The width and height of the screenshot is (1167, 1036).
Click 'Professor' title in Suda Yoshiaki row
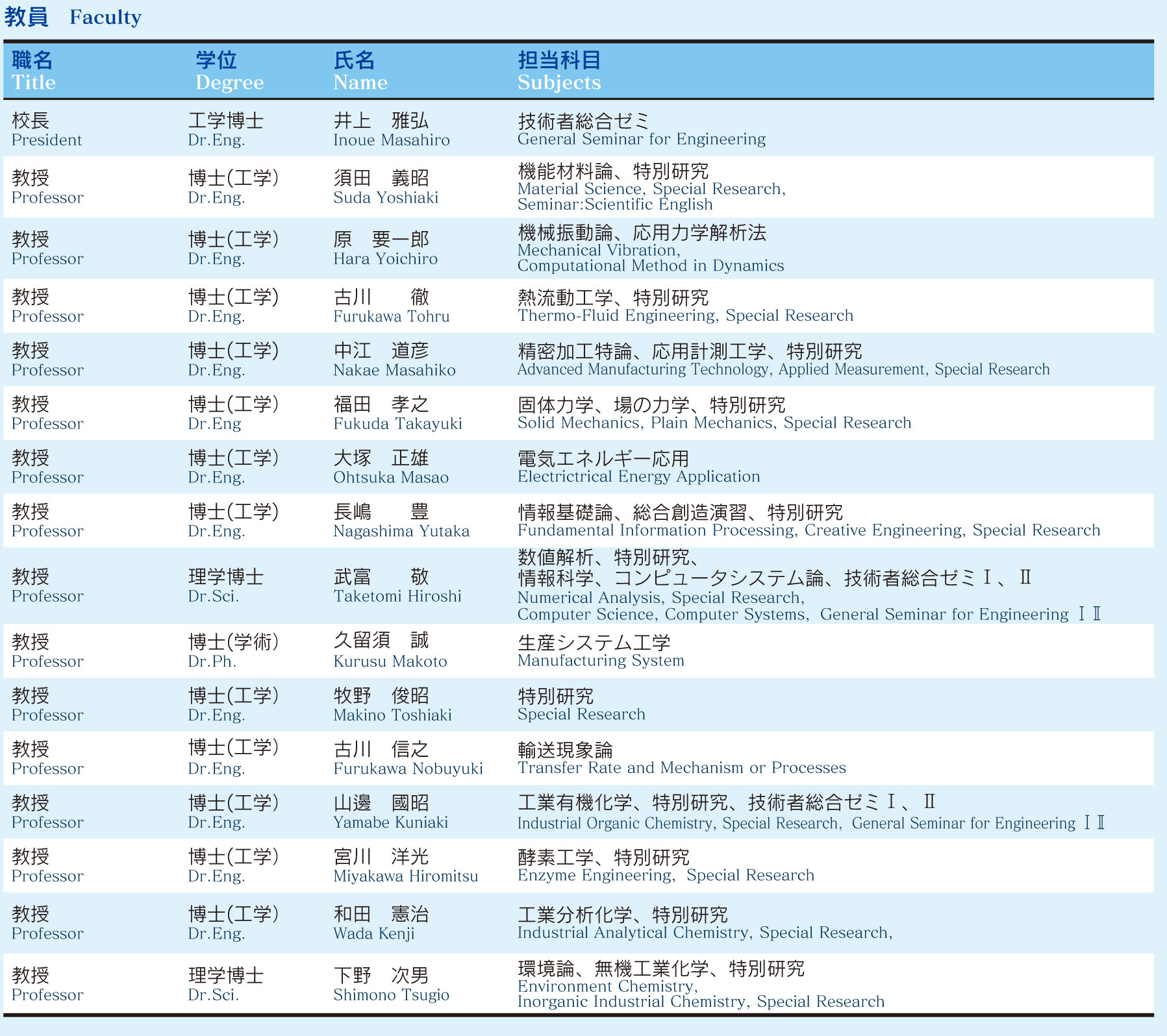47,198
